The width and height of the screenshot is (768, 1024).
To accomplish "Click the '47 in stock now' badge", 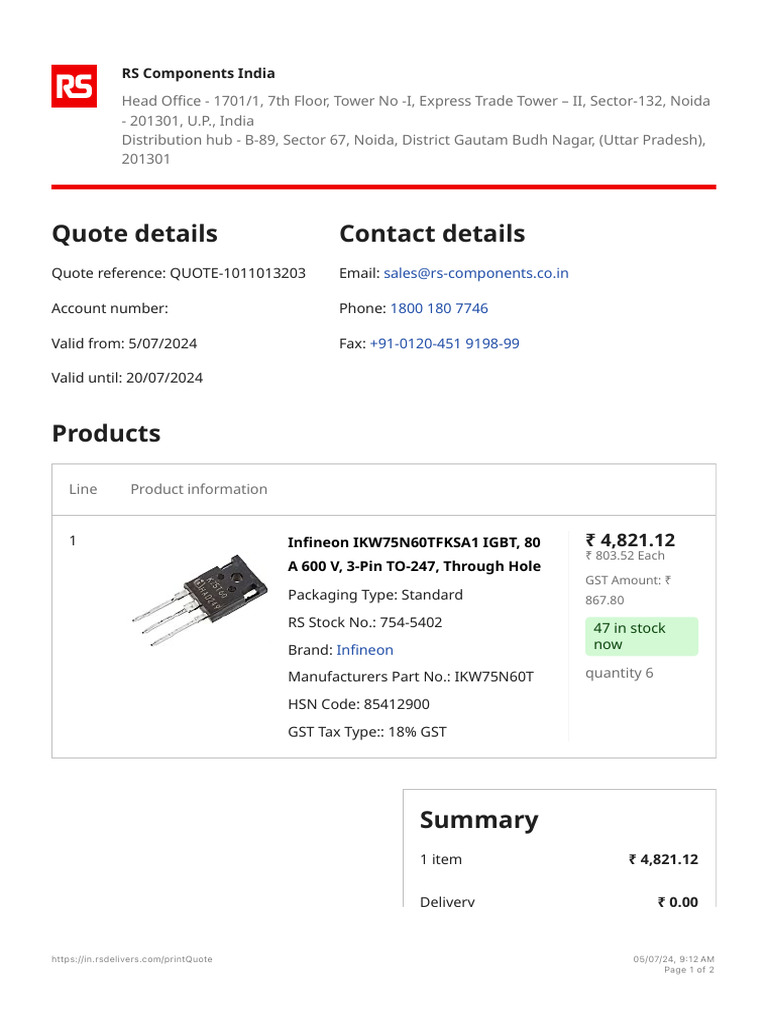I will click(x=641, y=636).
